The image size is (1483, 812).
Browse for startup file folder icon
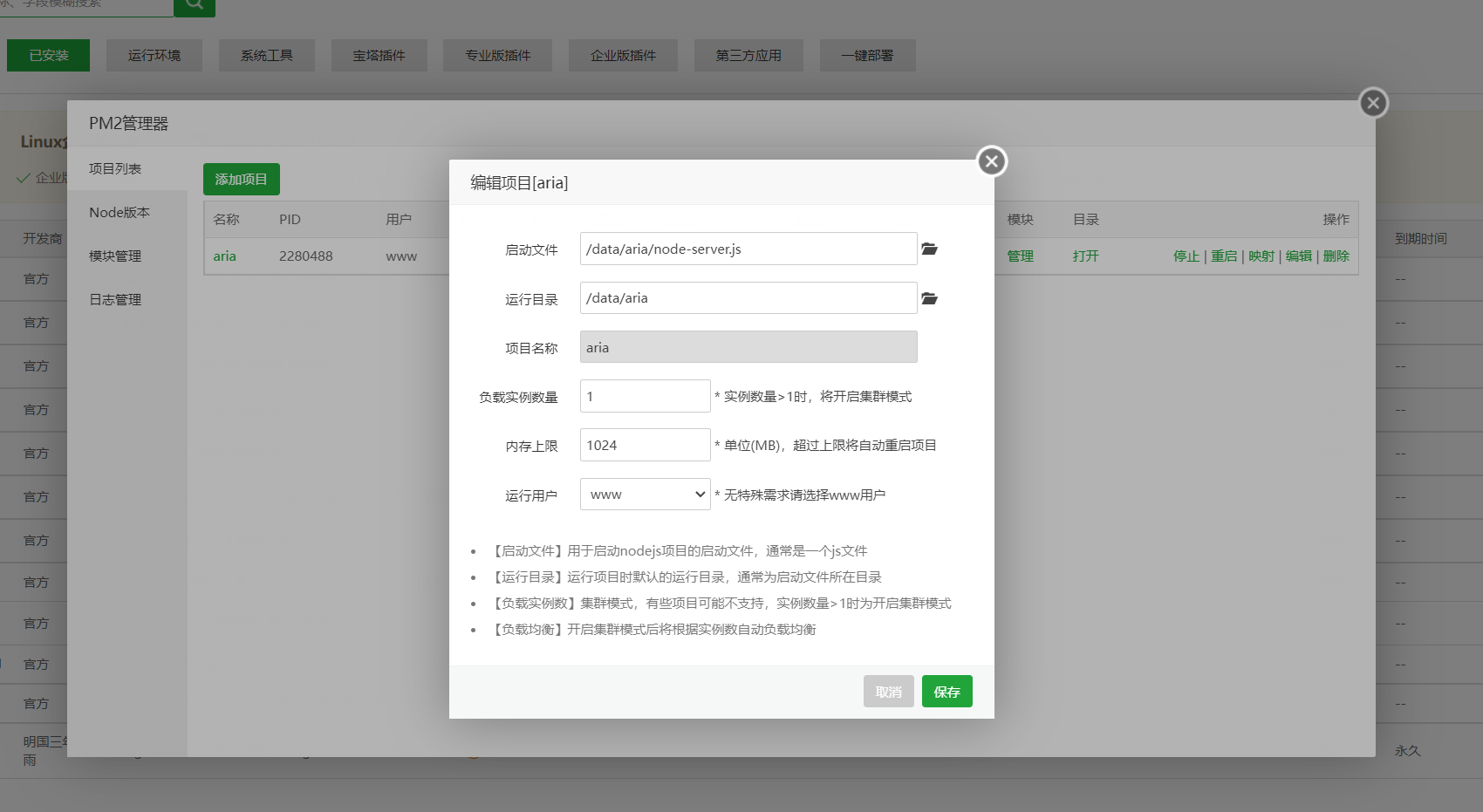pyautogui.click(x=929, y=249)
